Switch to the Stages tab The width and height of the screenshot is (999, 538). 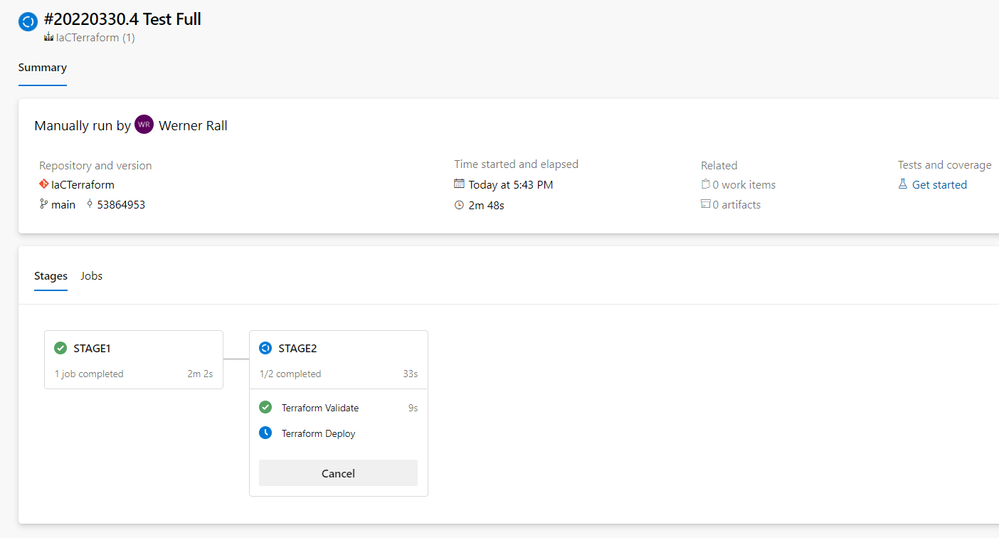coord(51,276)
